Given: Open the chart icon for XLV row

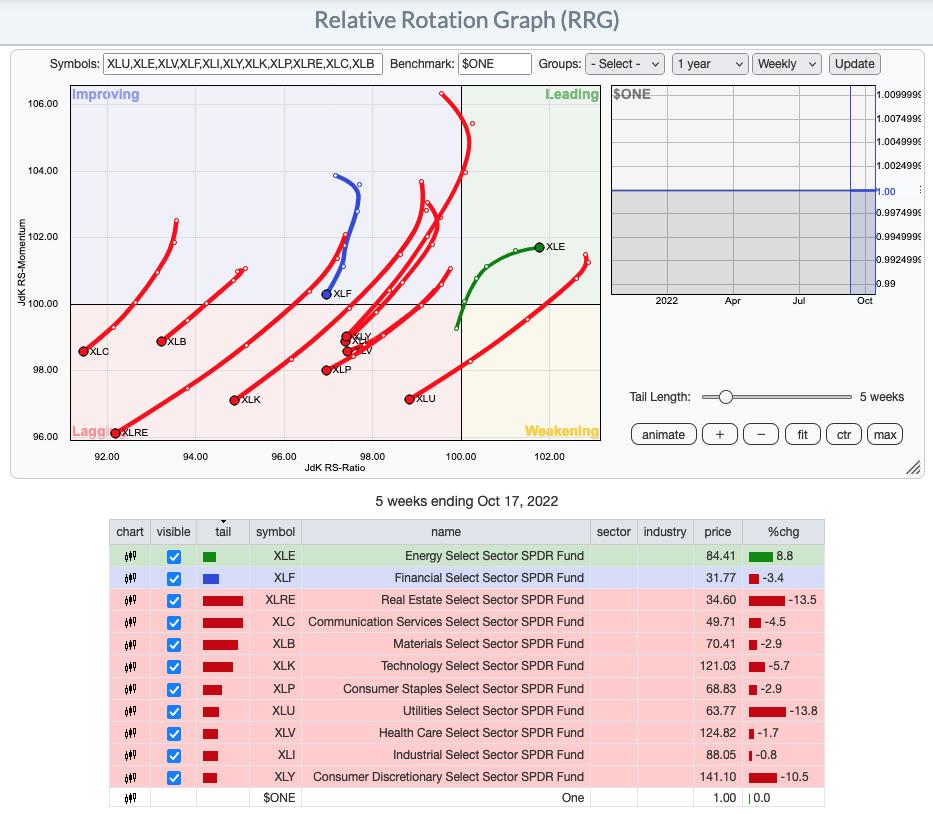Looking at the screenshot, I should pos(130,733).
